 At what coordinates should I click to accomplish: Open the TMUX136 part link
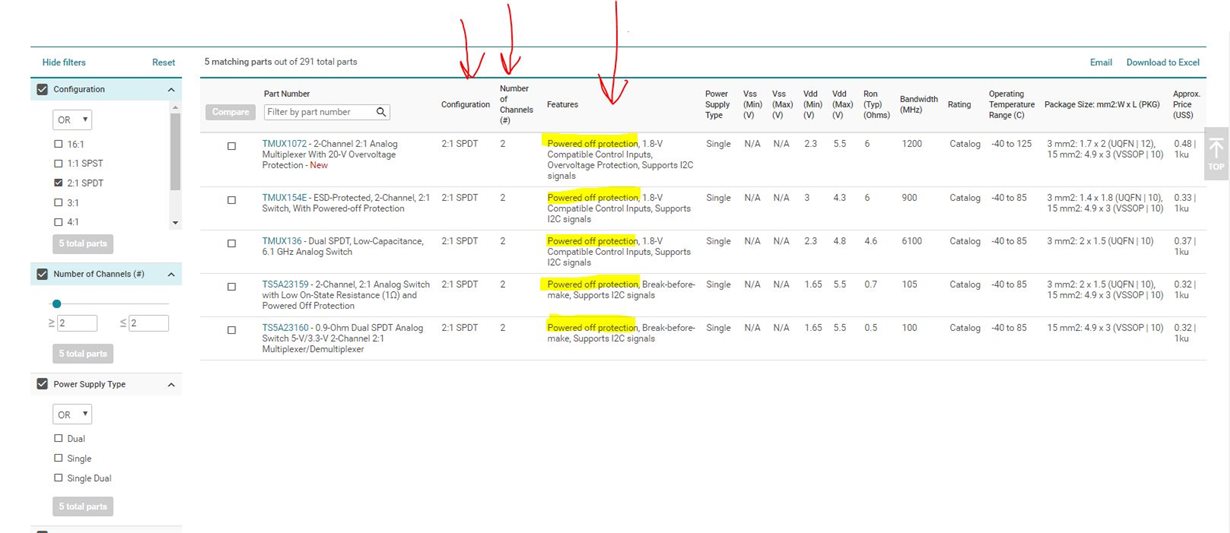pos(282,241)
